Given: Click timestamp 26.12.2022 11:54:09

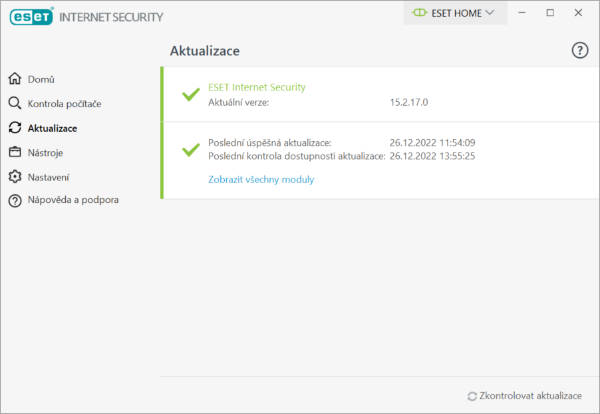Looking at the screenshot, I should pos(432,142).
